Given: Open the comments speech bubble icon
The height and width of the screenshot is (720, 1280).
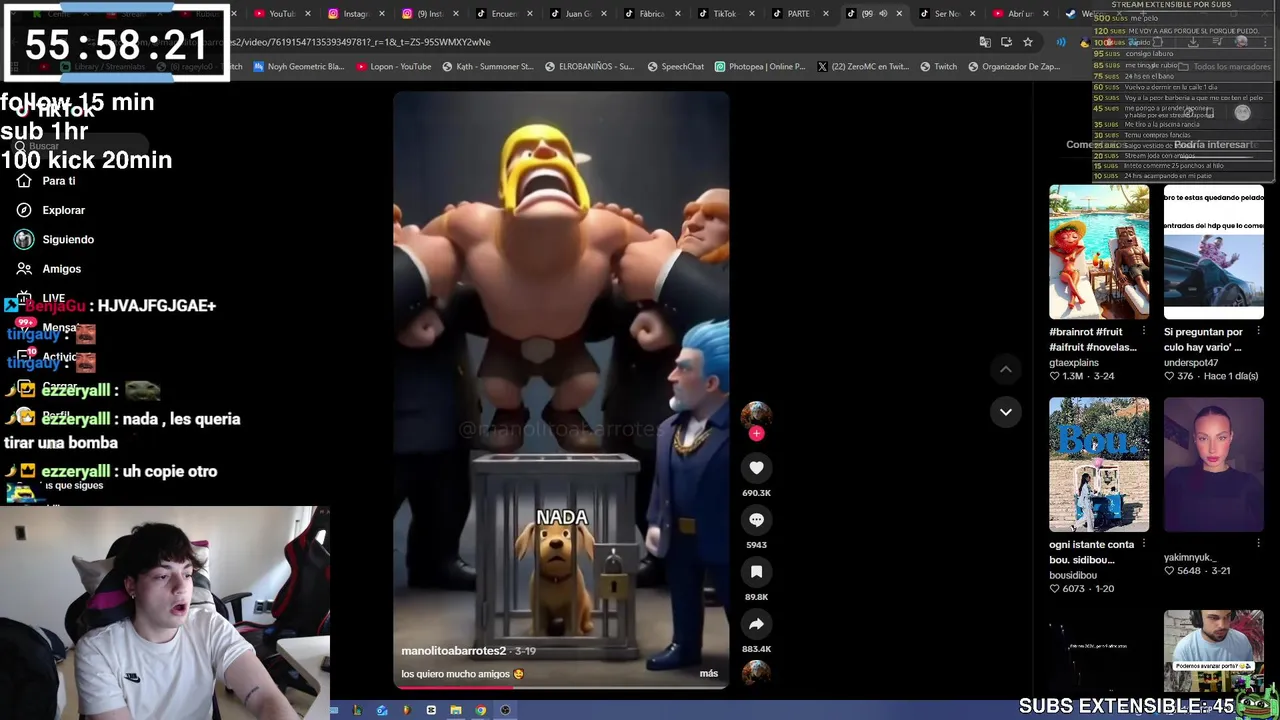Looking at the screenshot, I should [756, 520].
